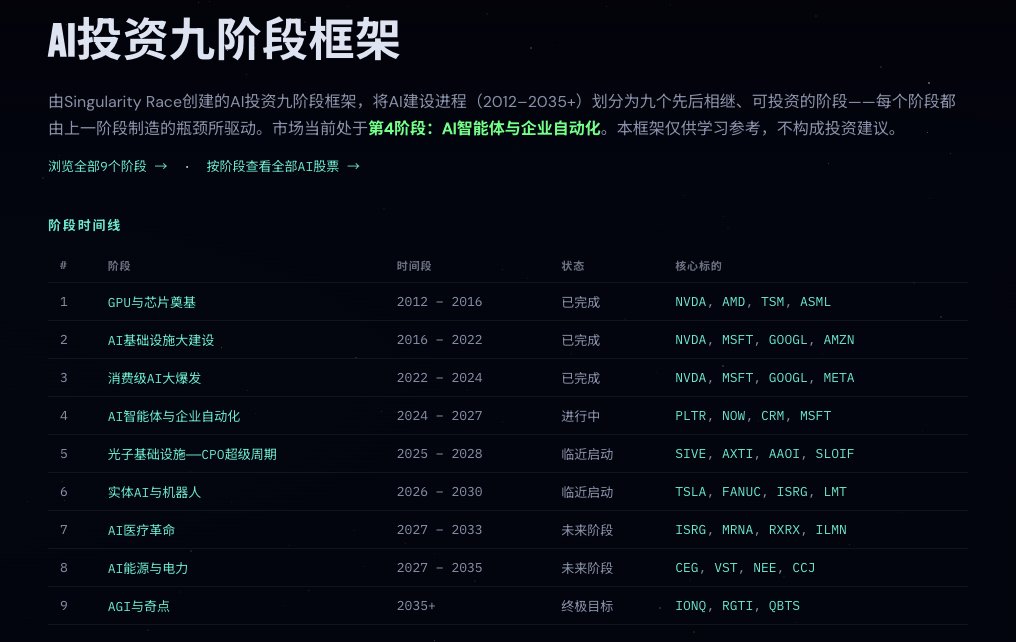Click tickers SIVE, AXTI, AAOI, SLOIF
Viewport: 1016px width, 642px height.
coord(765,454)
